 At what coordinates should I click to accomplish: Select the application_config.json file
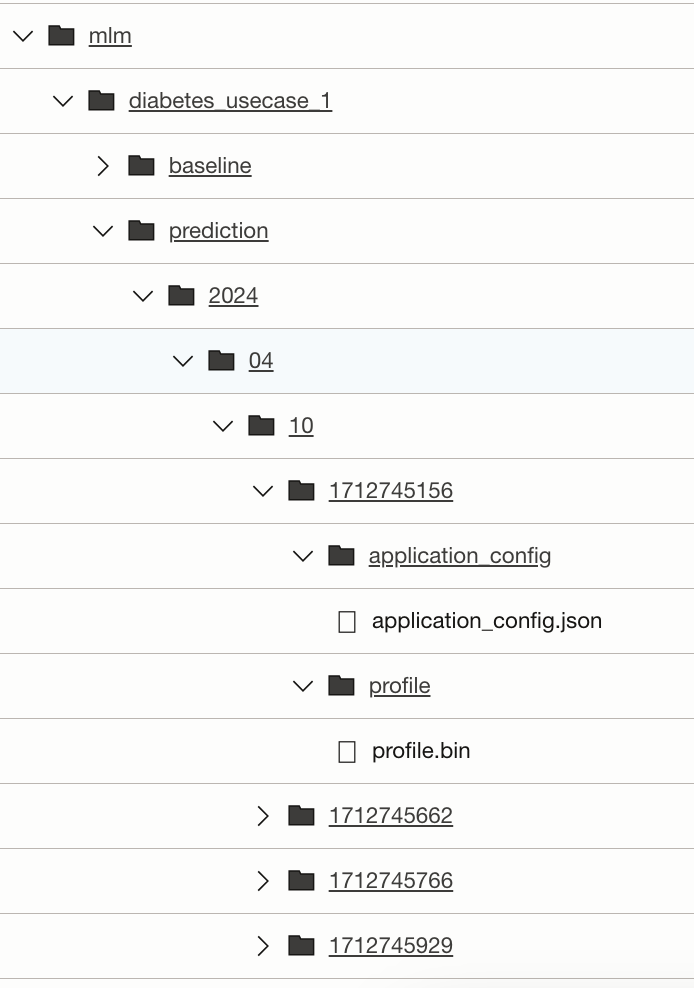pos(485,621)
